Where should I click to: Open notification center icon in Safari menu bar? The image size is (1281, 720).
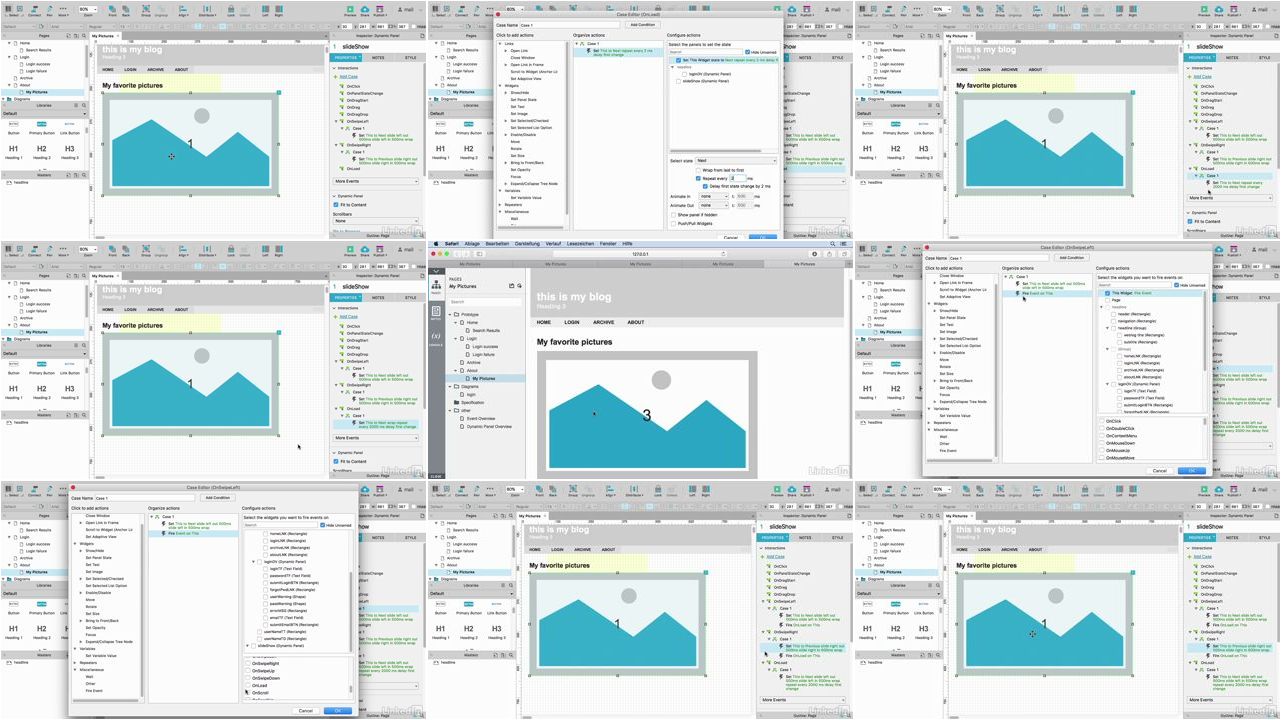point(844,243)
